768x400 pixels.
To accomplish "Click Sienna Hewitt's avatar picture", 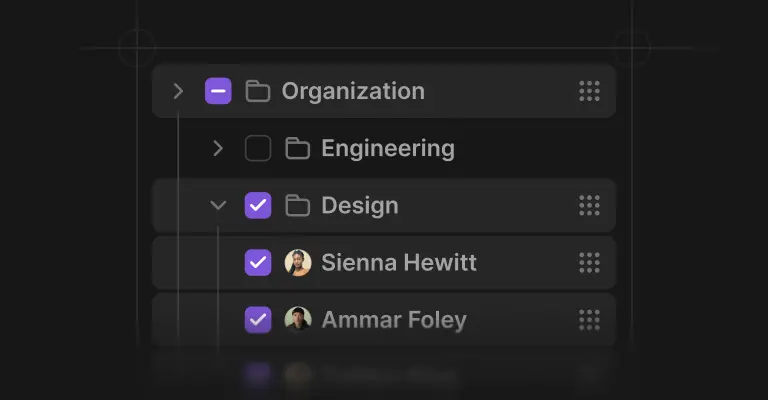I will click(298, 263).
